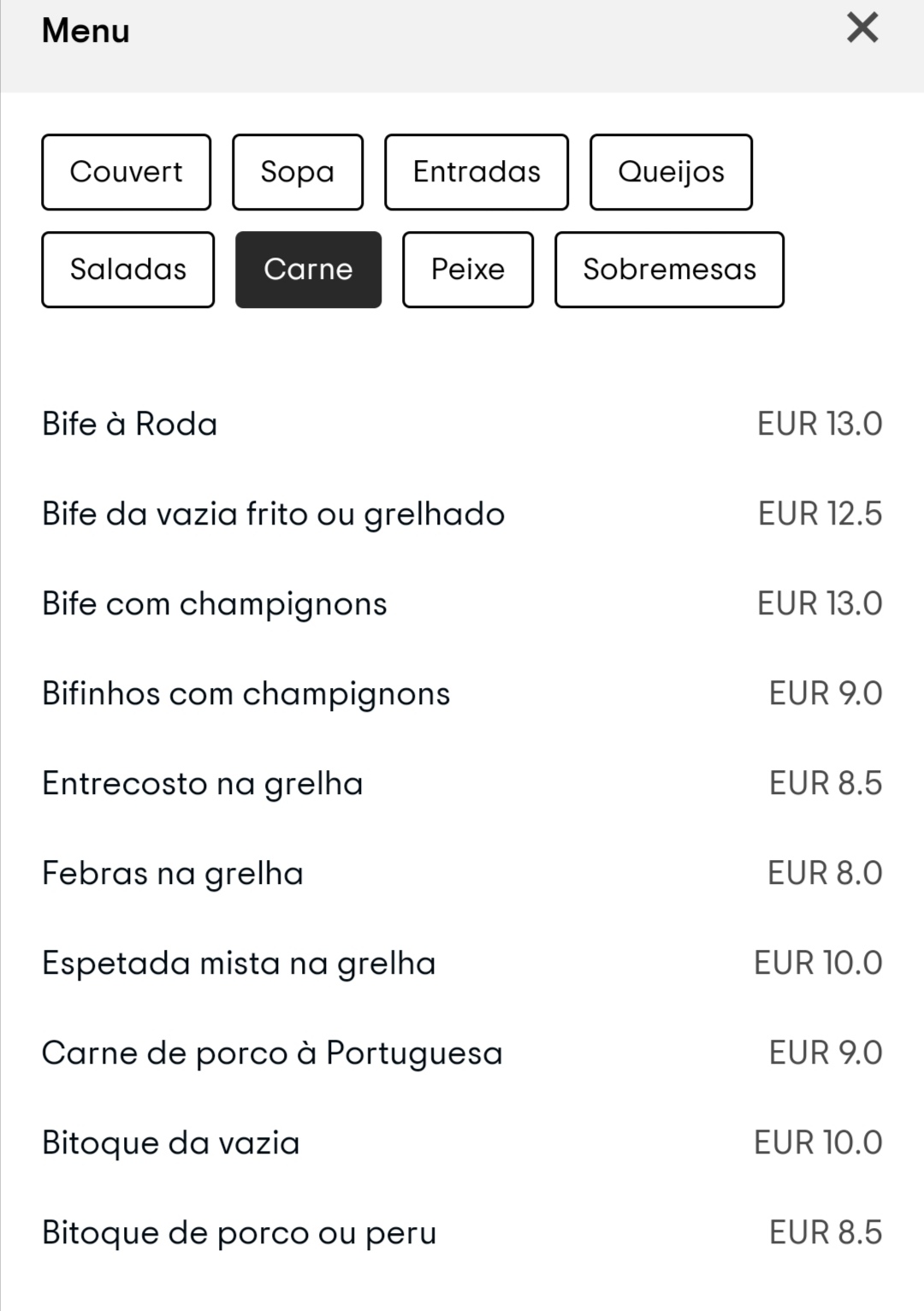Show the Queijos category tab

coord(671,172)
